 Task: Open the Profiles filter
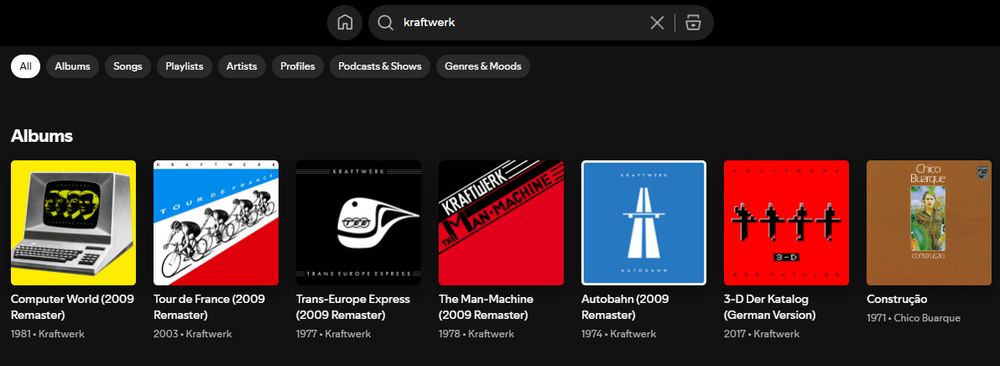(298, 66)
